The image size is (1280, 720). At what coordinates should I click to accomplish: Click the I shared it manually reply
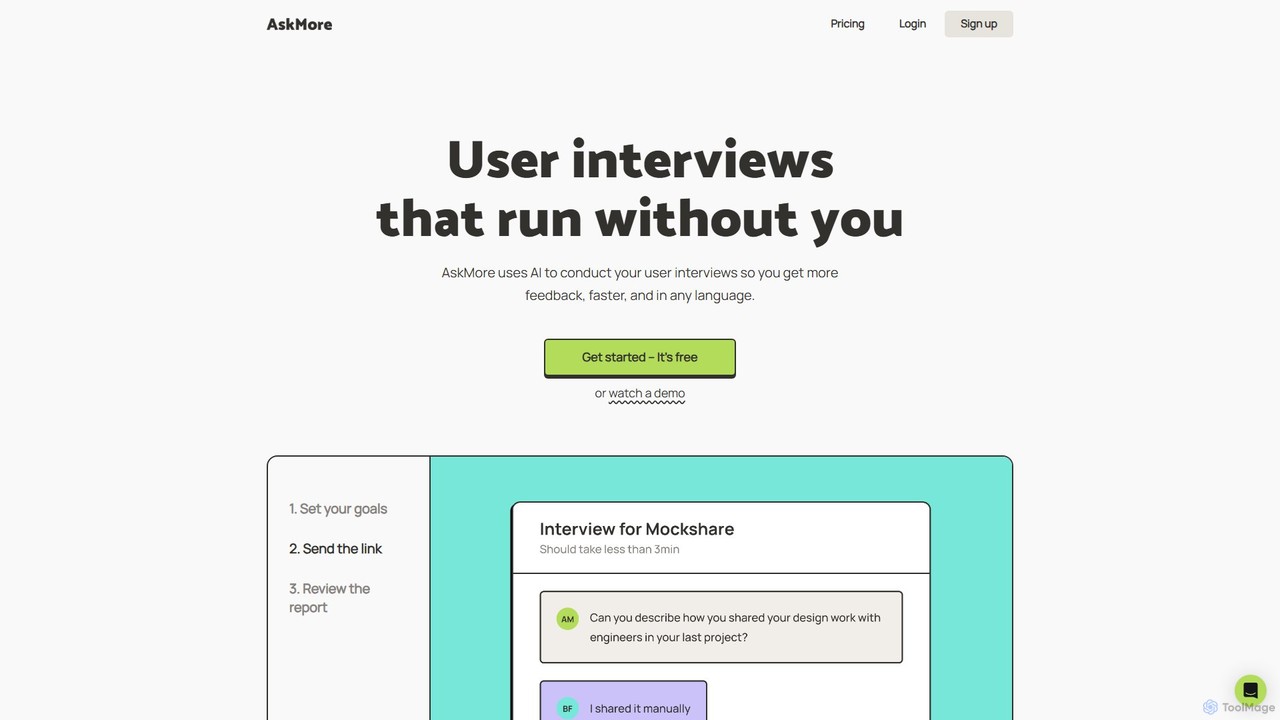pyautogui.click(x=640, y=709)
